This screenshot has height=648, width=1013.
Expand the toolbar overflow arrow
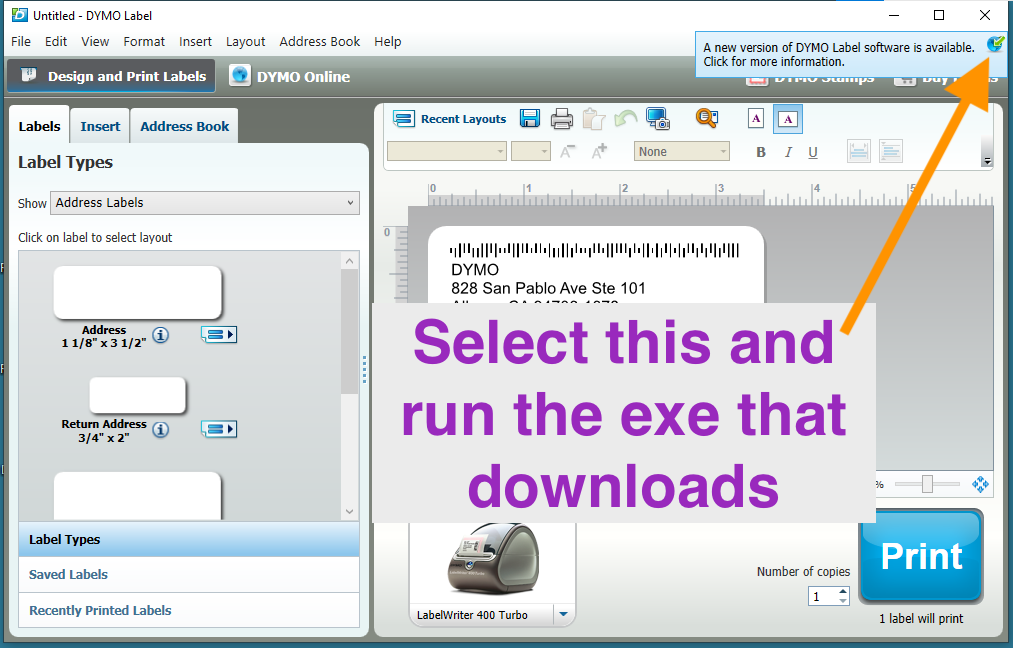pos(987,161)
